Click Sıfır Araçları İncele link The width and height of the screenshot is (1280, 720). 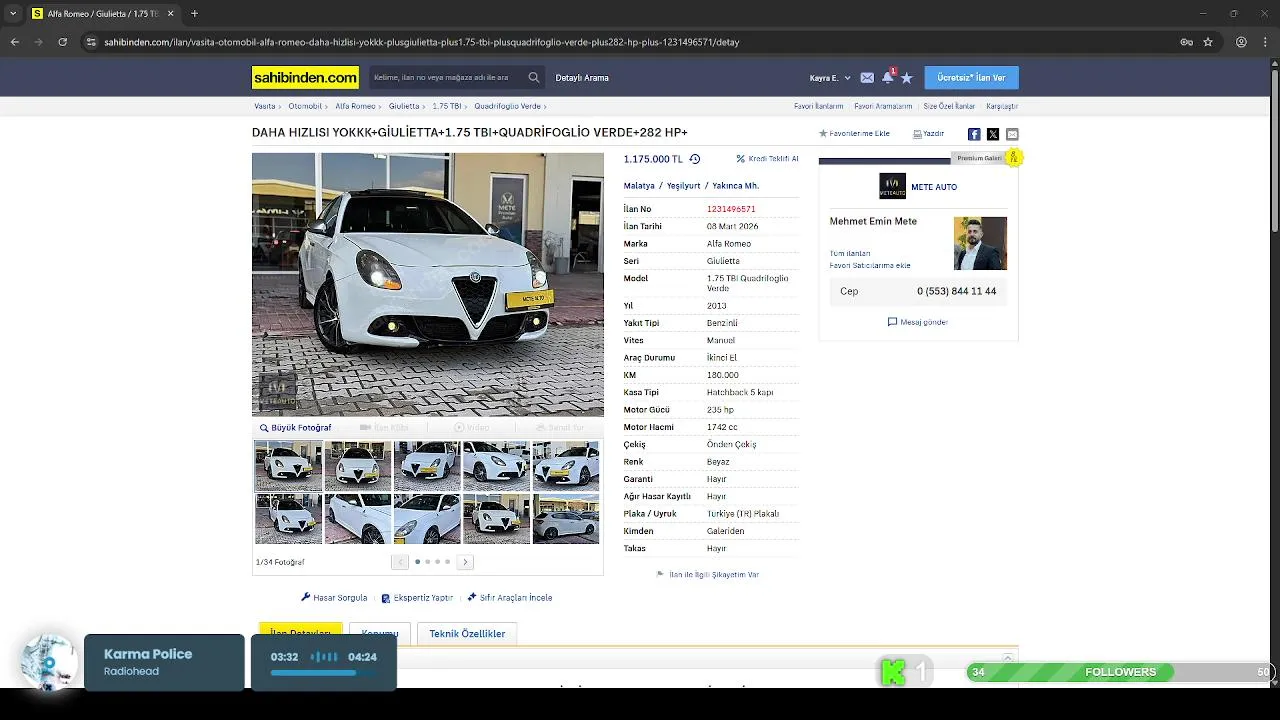tap(509, 598)
